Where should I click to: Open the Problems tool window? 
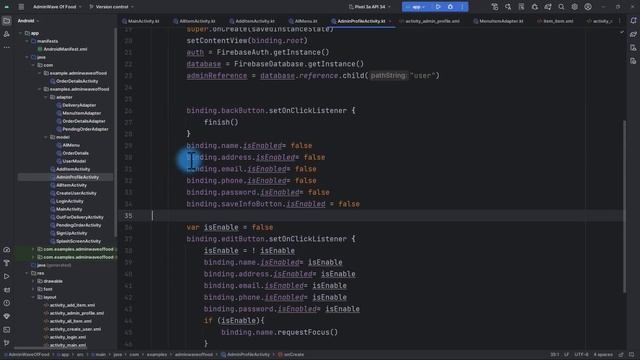pyautogui.click(x=7, y=303)
